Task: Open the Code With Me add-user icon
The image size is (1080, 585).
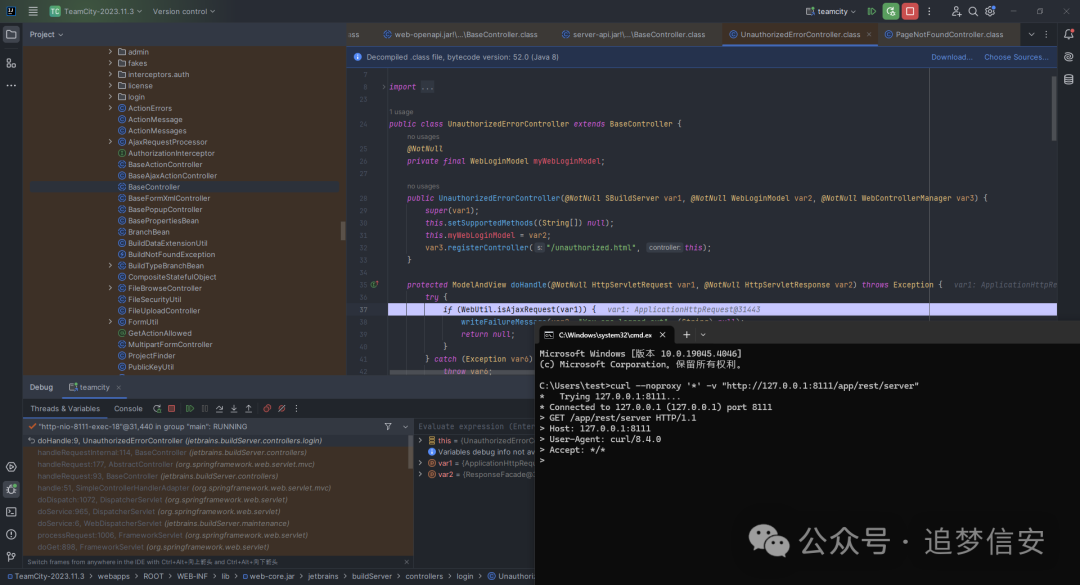Action: 956,11
